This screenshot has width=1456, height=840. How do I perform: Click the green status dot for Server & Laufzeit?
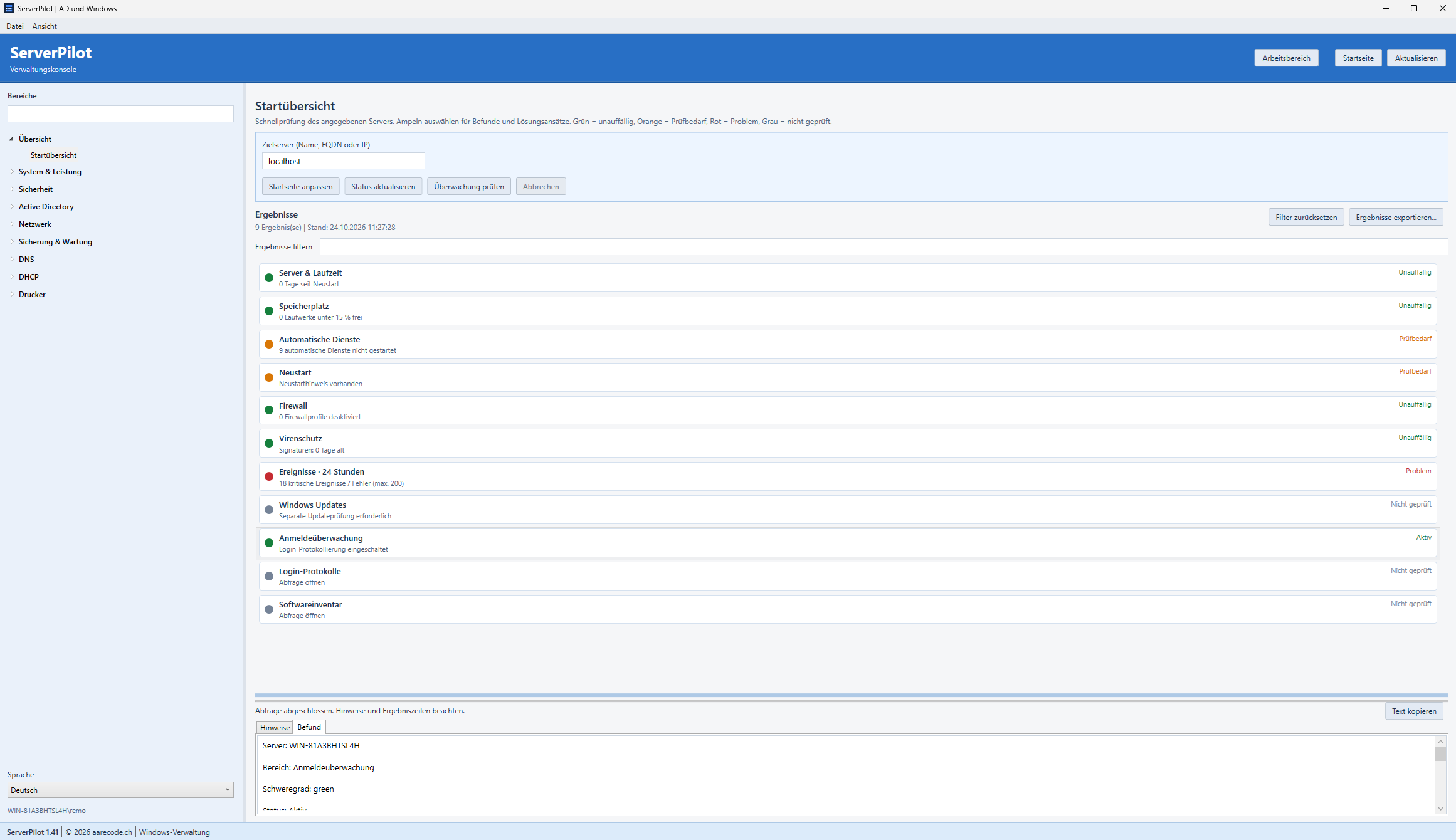click(x=269, y=278)
